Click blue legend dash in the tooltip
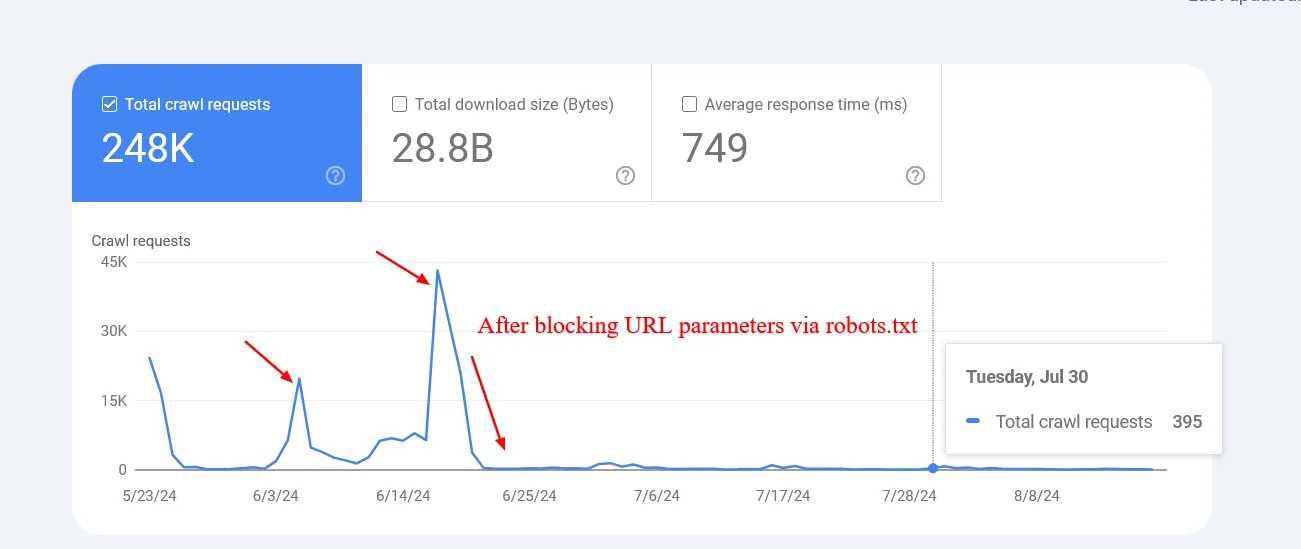 pos(973,422)
